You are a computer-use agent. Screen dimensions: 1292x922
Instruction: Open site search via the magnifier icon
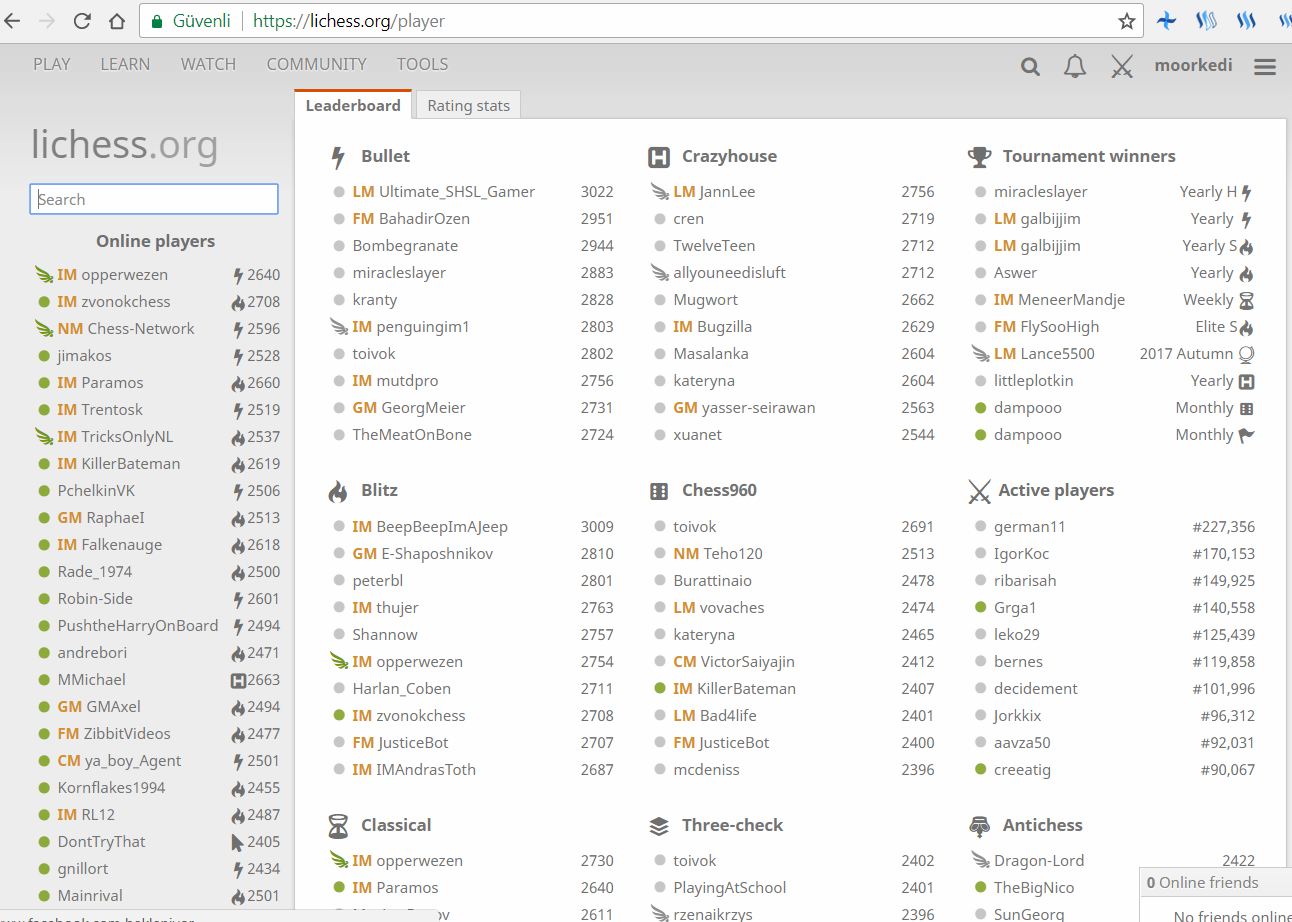click(x=1030, y=67)
